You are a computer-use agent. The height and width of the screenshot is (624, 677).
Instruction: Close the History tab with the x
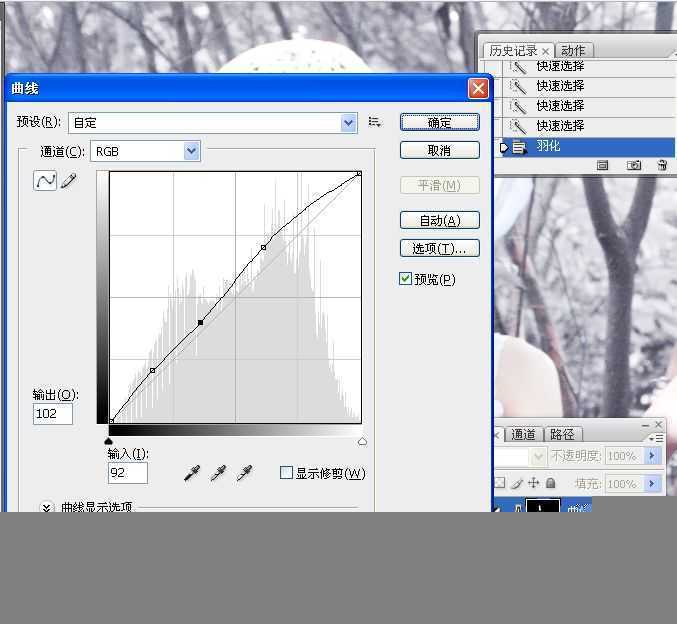tap(545, 51)
